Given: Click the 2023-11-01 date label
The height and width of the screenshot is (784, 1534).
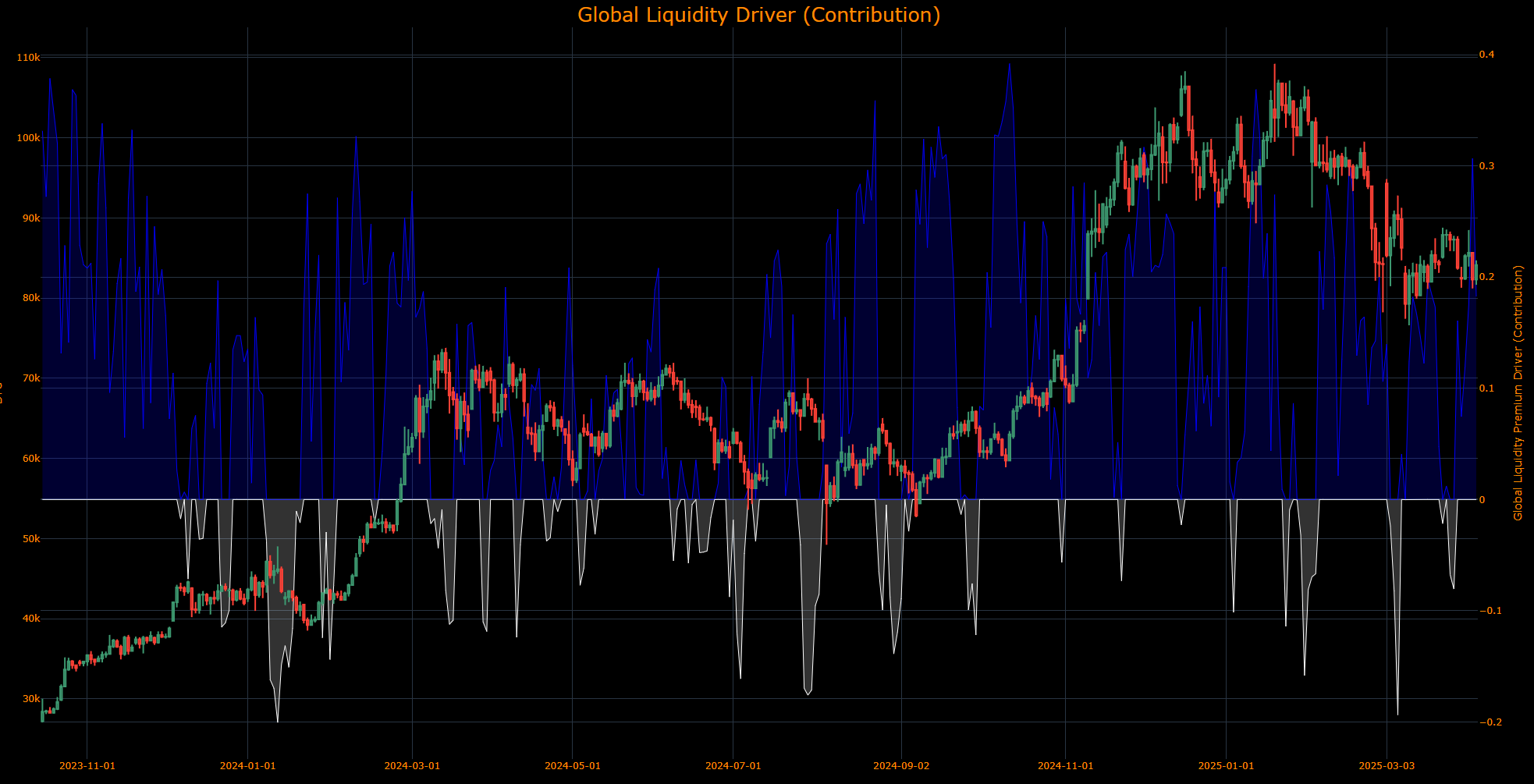Looking at the screenshot, I should pyautogui.click(x=87, y=766).
